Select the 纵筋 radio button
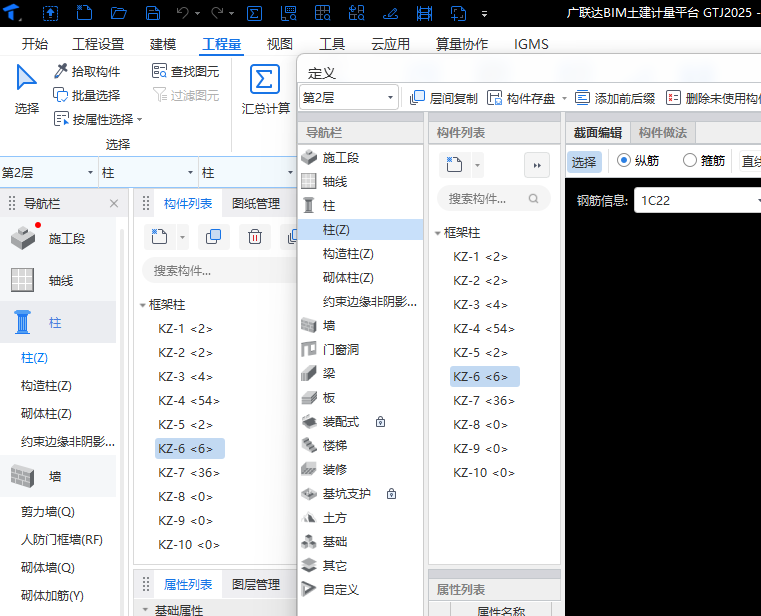This screenshot has height=616, width=761. tap(624, 160)
